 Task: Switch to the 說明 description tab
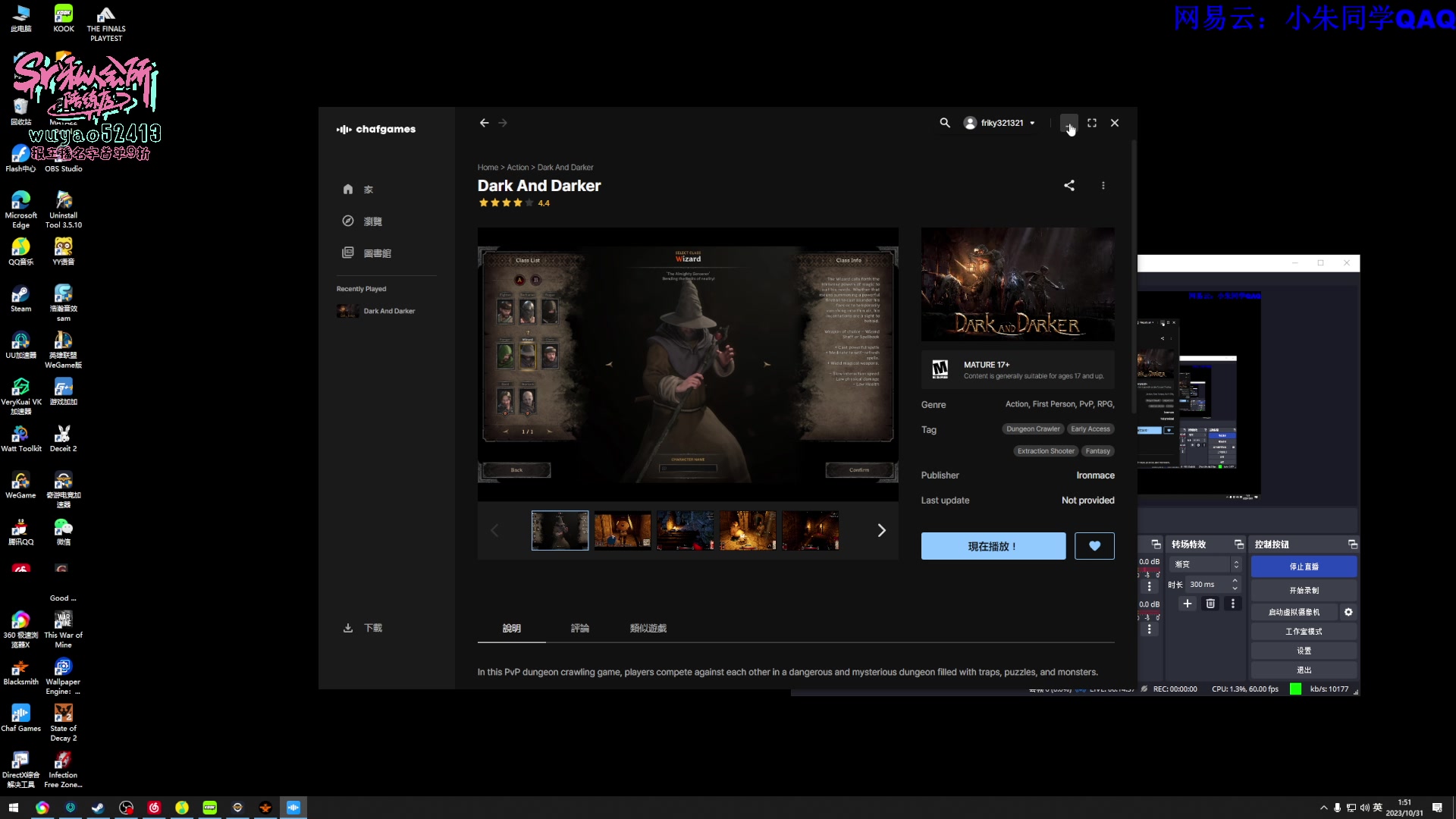[x=512, y=629]
